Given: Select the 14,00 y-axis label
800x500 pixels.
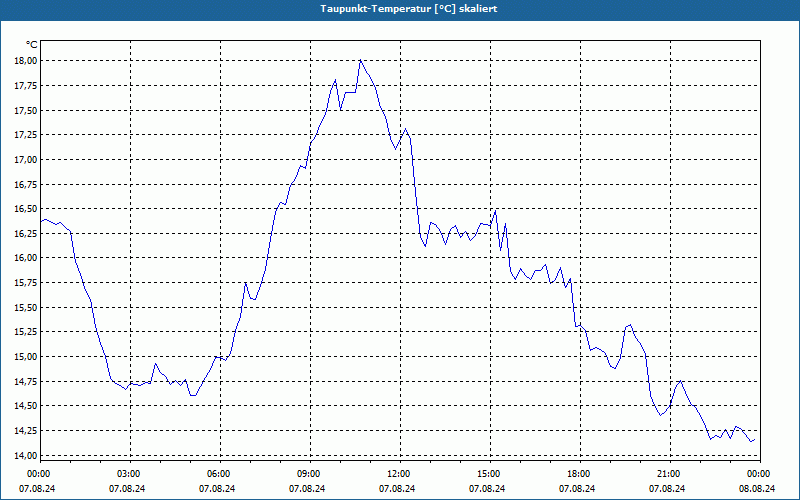Looking at the screenshot, I should pos(27,456).
